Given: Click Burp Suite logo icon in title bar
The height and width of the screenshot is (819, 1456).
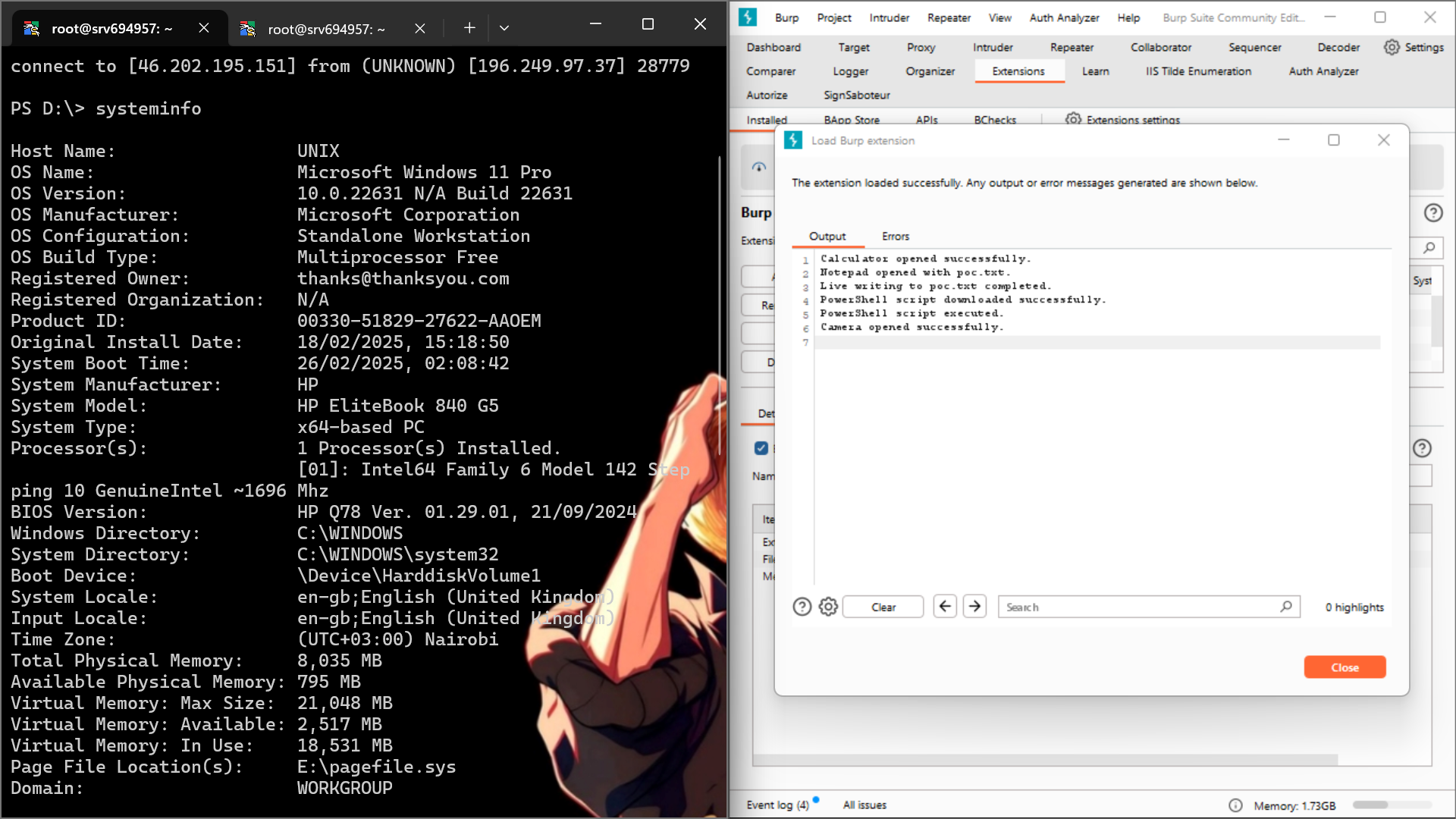Looking at the screenshot, I should 748,17.
